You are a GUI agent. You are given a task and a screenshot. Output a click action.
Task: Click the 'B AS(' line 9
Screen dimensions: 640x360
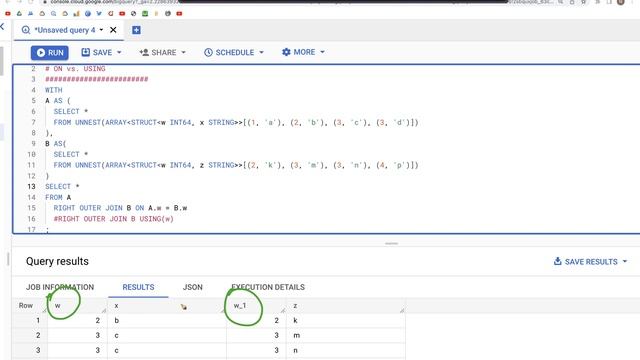pyautogui.click(x=56, y=144)
